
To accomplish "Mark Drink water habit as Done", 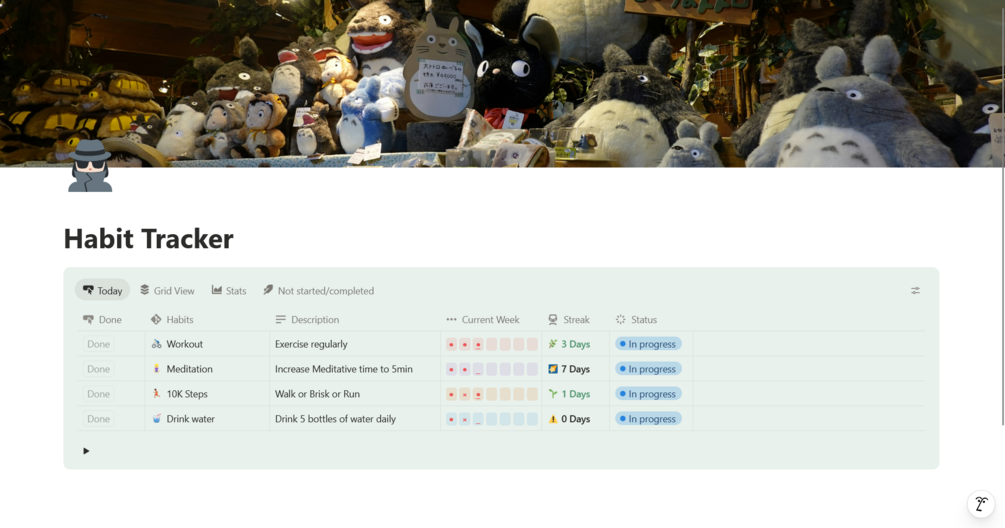I will [98, 419].
